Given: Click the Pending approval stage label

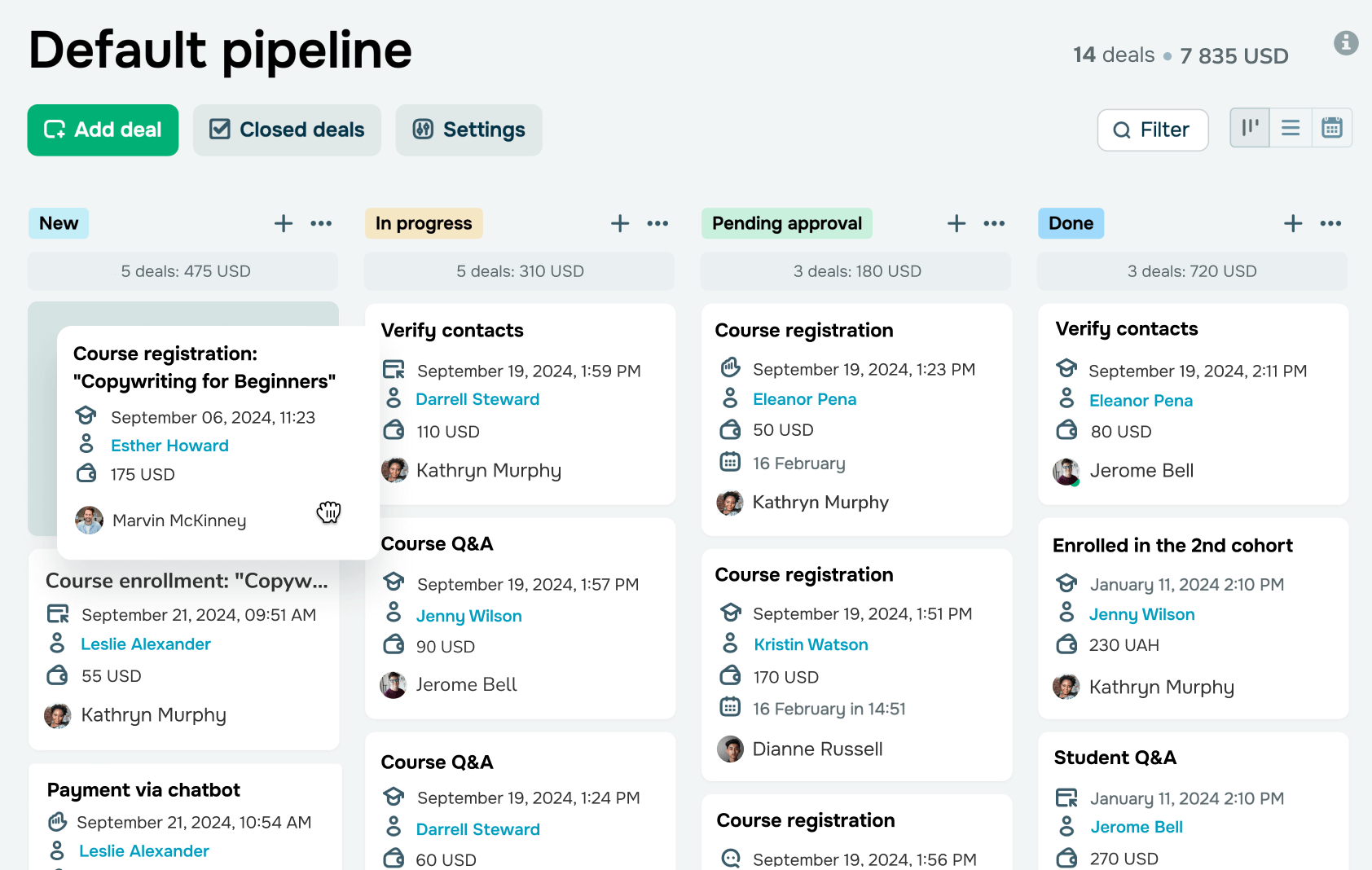Looking at the screenshot, I should pyautogui.click(x=786, y=223).
